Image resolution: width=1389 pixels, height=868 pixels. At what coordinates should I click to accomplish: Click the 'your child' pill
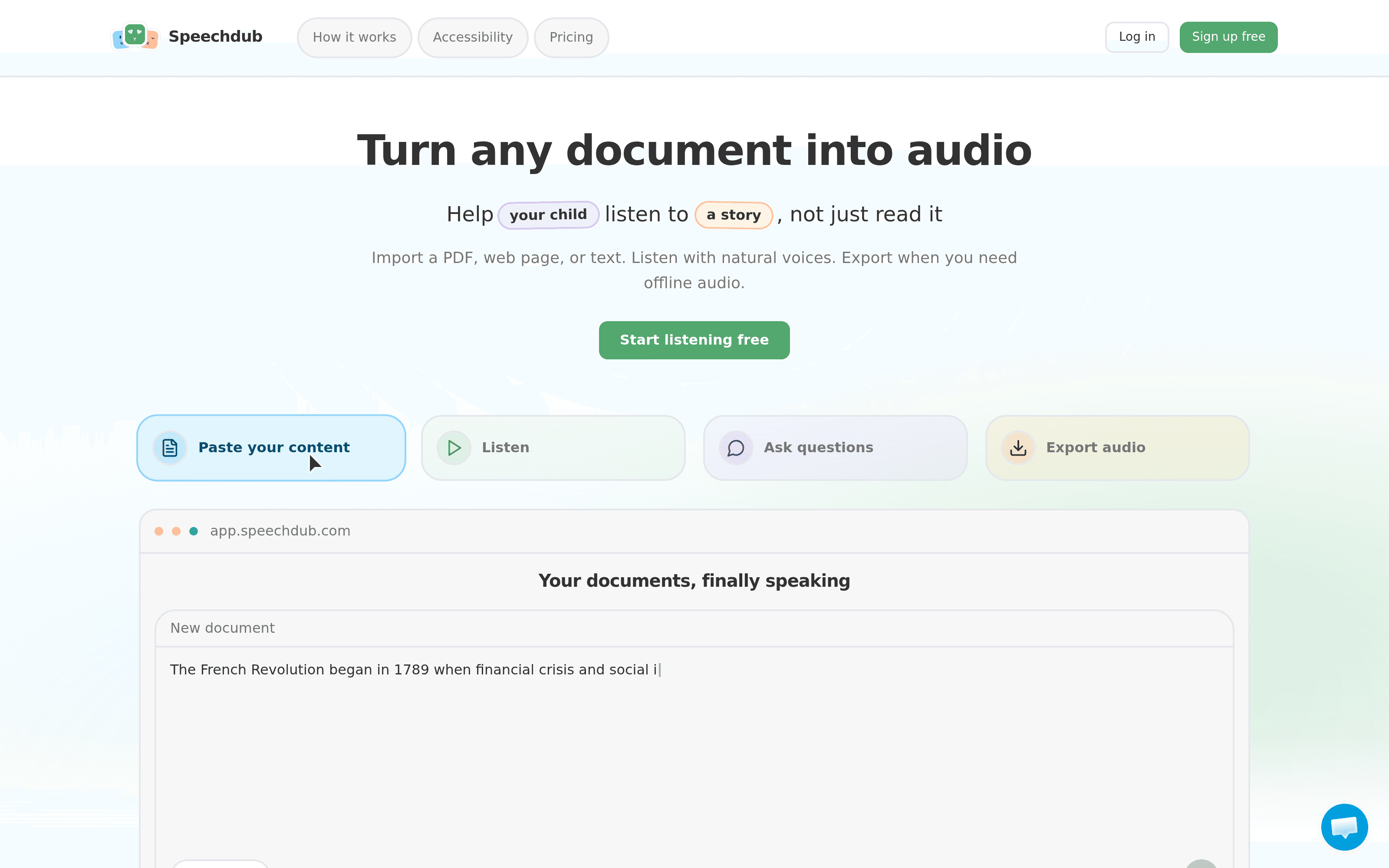[x=548, y=215]
